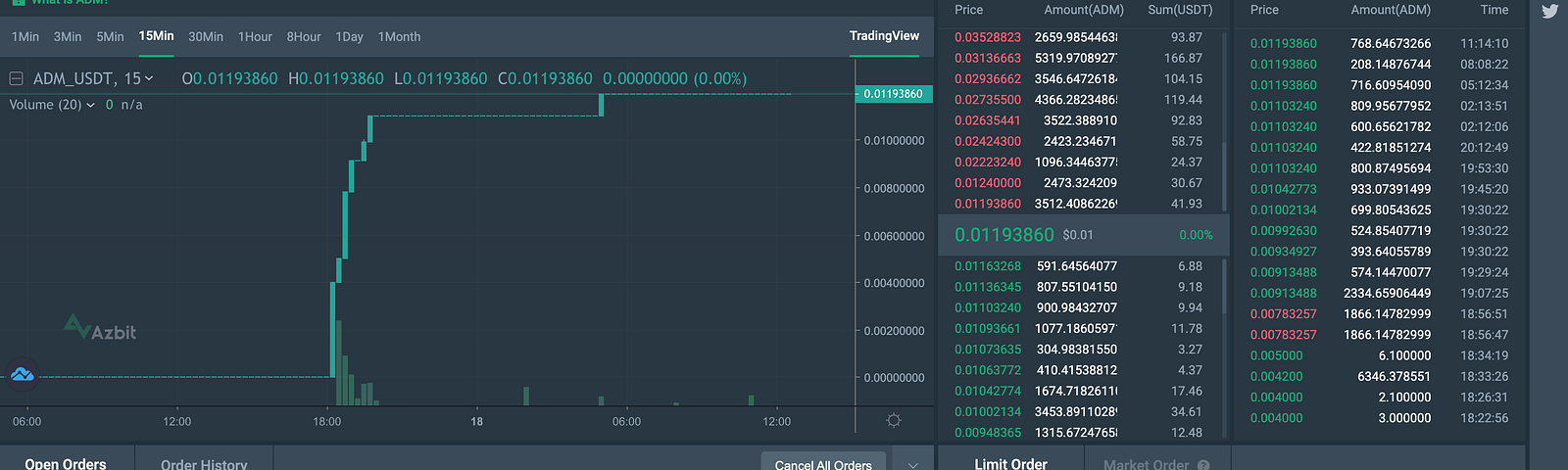Click the trade history Time column header

(x=1494, y=10)
